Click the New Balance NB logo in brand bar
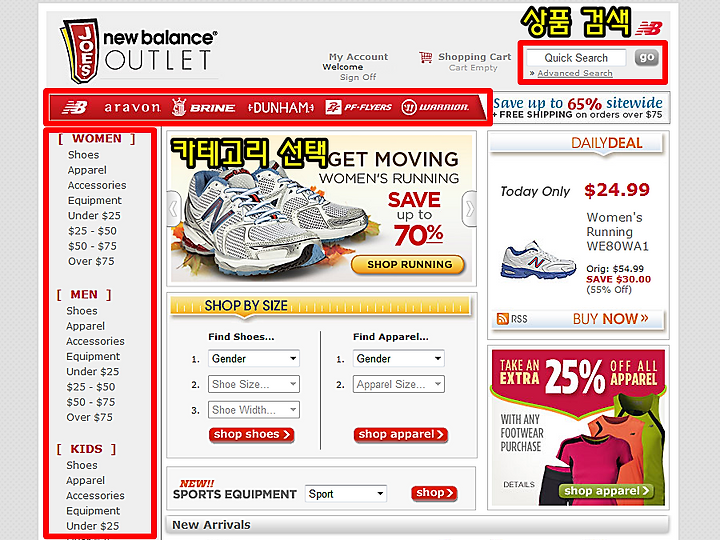This screenshot has height=540, width=720. coord(74,107)
